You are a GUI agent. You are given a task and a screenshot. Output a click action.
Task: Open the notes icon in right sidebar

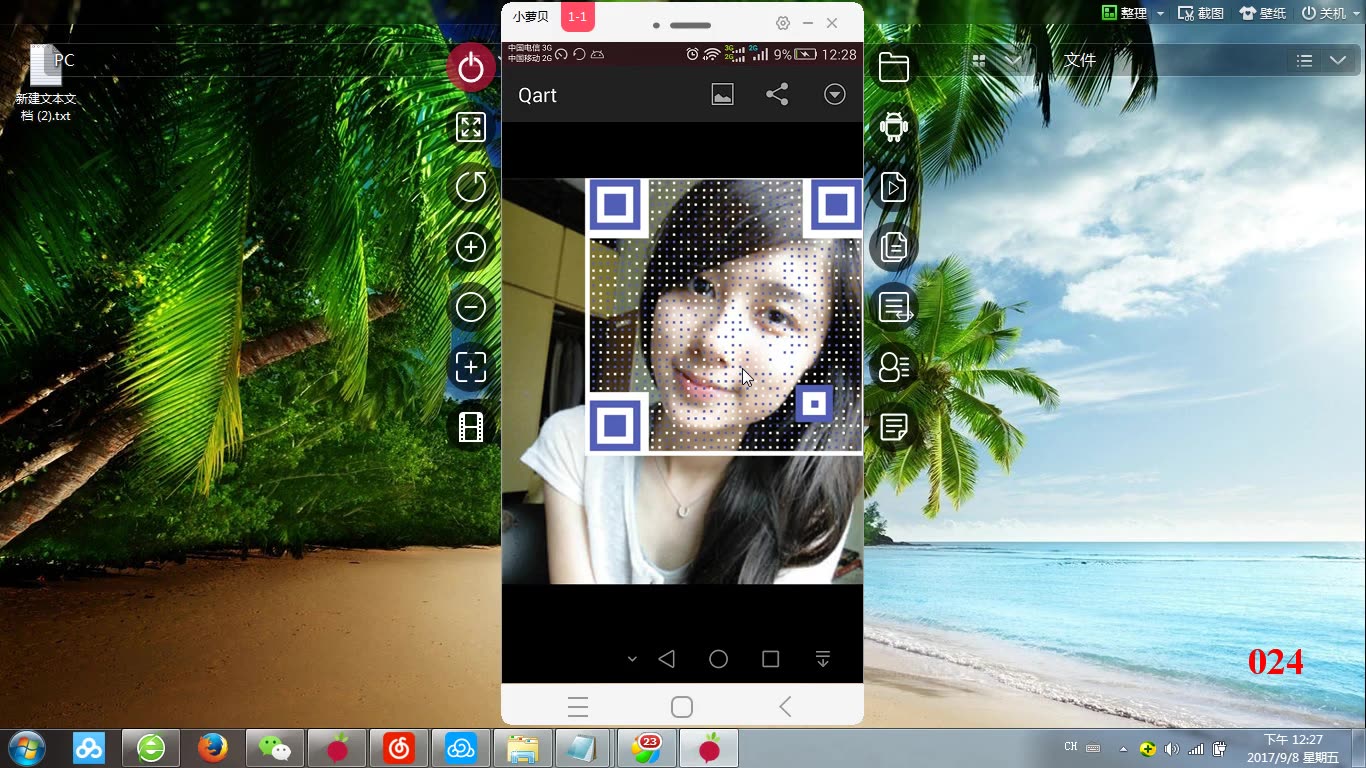pyautogui.click(x=893, y=427)
